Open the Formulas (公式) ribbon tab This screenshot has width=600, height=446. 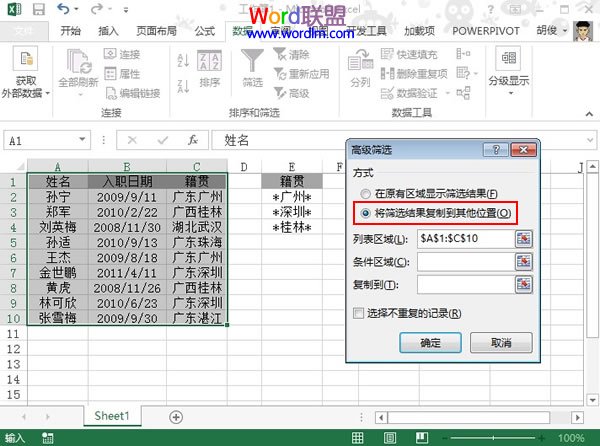click(x=205, y=31)
